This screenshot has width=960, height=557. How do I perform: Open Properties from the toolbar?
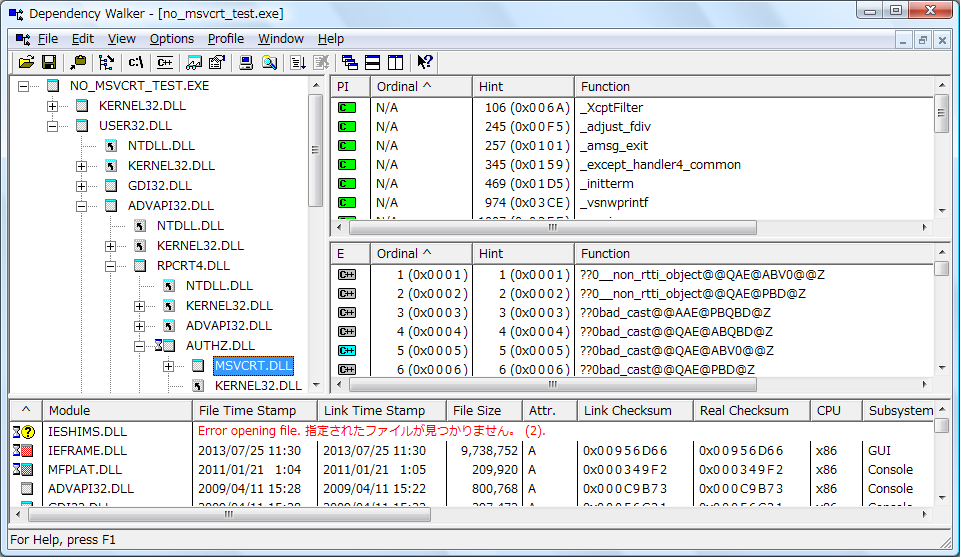coord(216,63)
